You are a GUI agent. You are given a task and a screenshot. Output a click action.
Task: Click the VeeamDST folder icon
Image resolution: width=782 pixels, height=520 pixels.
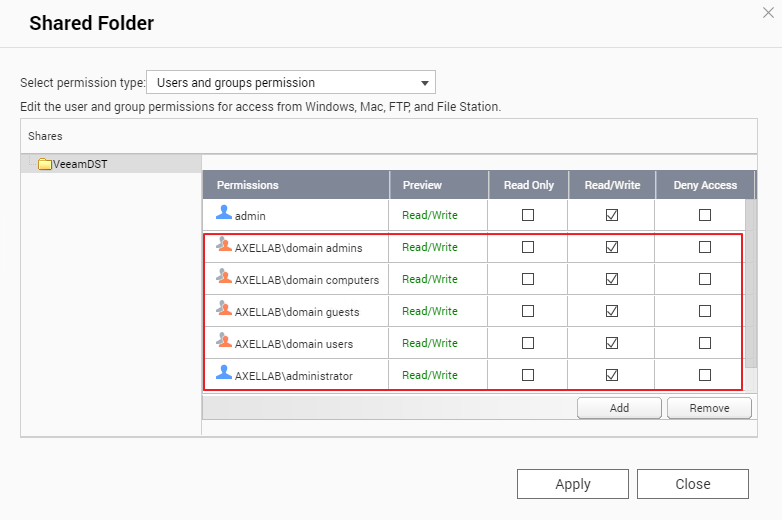pyautogui.click(x=45, y=164)
